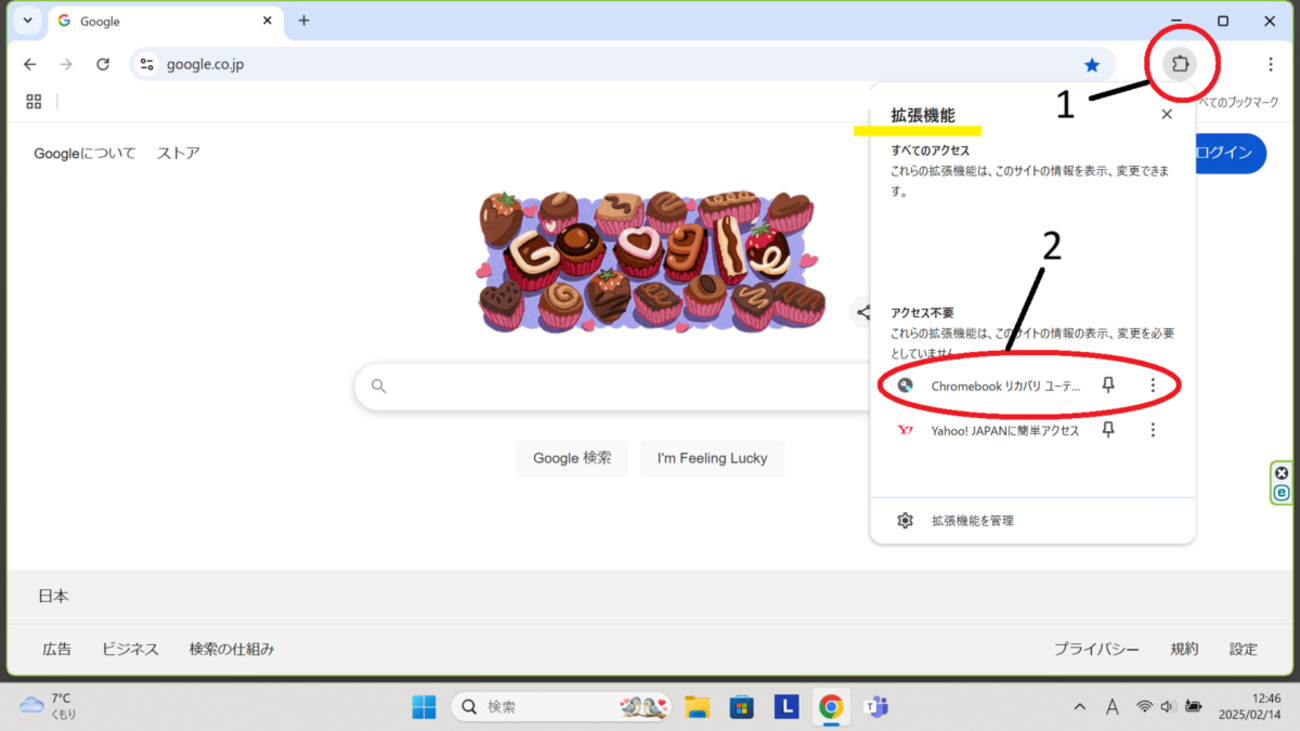Image resolution: width=1300 pixels, height=731 pixels.
Task: Open the 設定 footer menu
Action: [1243, 649]
